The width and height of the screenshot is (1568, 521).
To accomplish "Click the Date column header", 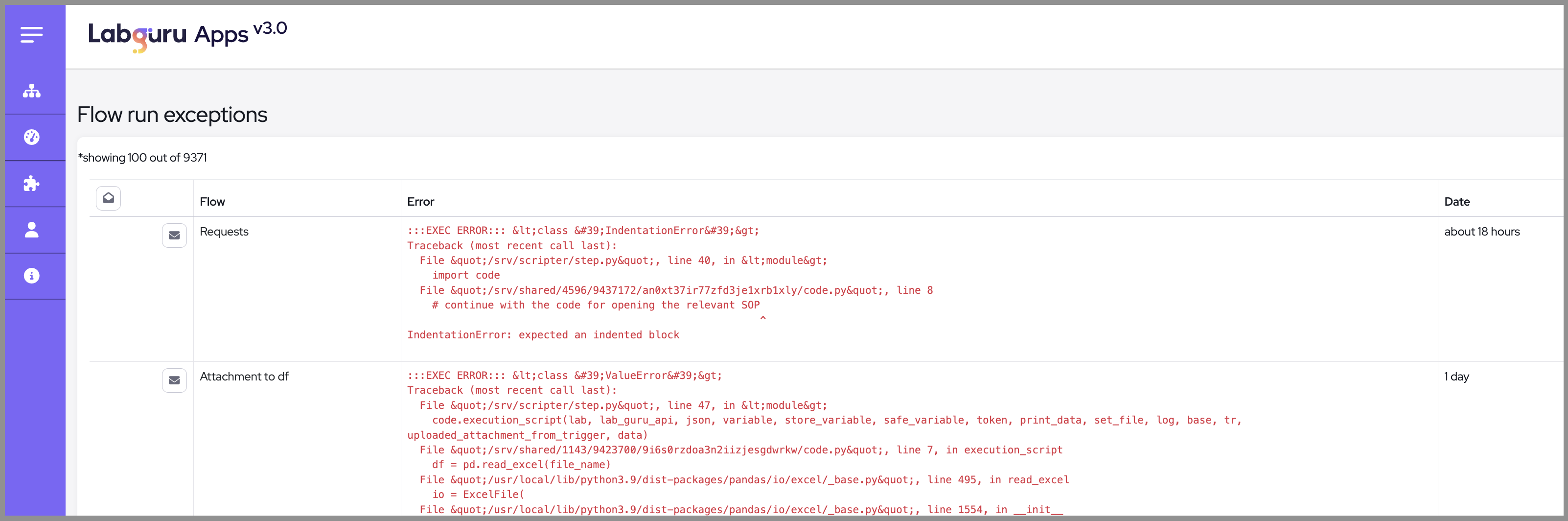I will click(1456, 202).
